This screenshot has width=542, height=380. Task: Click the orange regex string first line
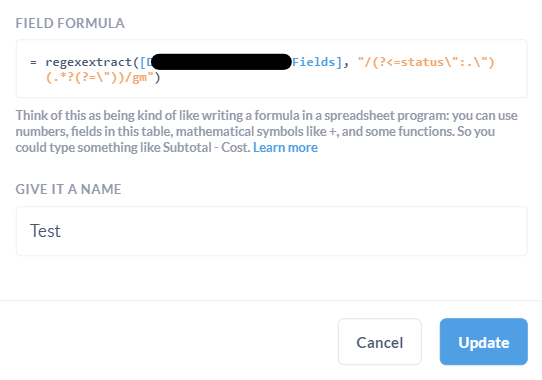pyautogui.click(x=426, y=62)
